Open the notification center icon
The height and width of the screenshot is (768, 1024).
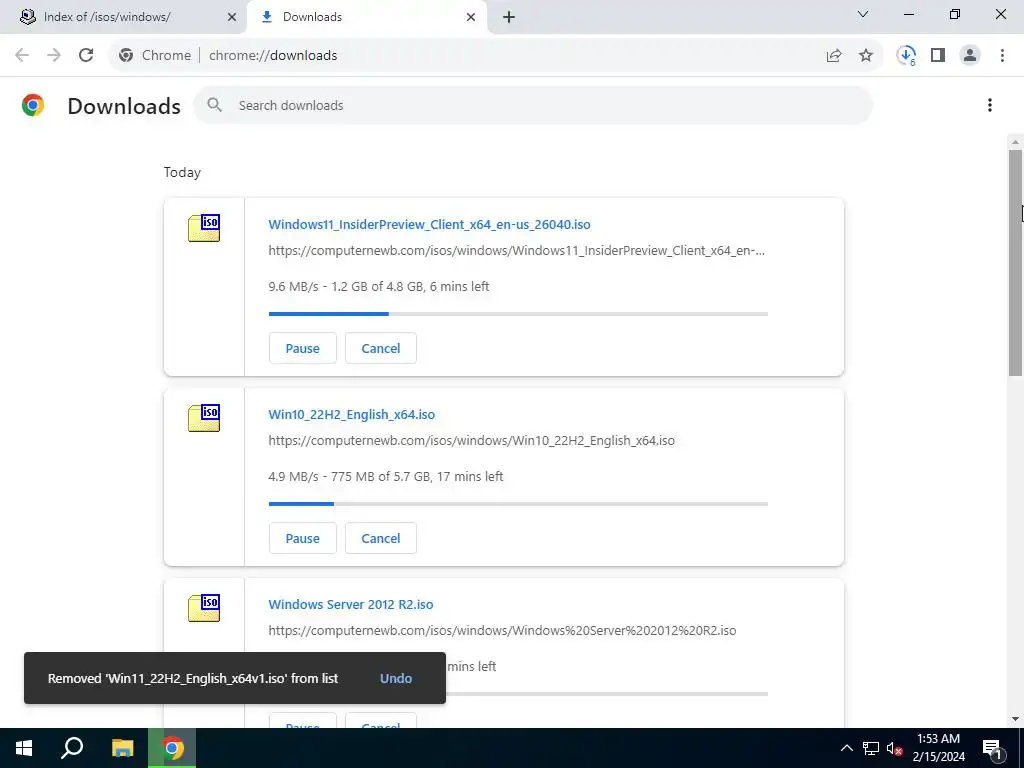[992, 748]
